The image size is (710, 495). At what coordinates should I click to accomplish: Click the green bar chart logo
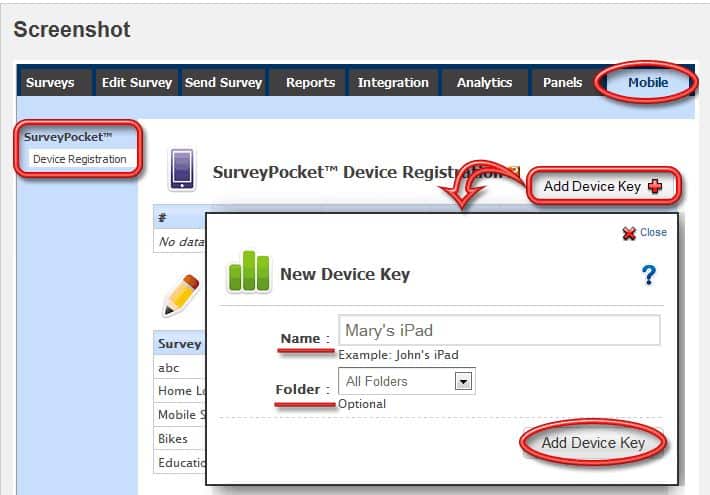click(249, 271)
